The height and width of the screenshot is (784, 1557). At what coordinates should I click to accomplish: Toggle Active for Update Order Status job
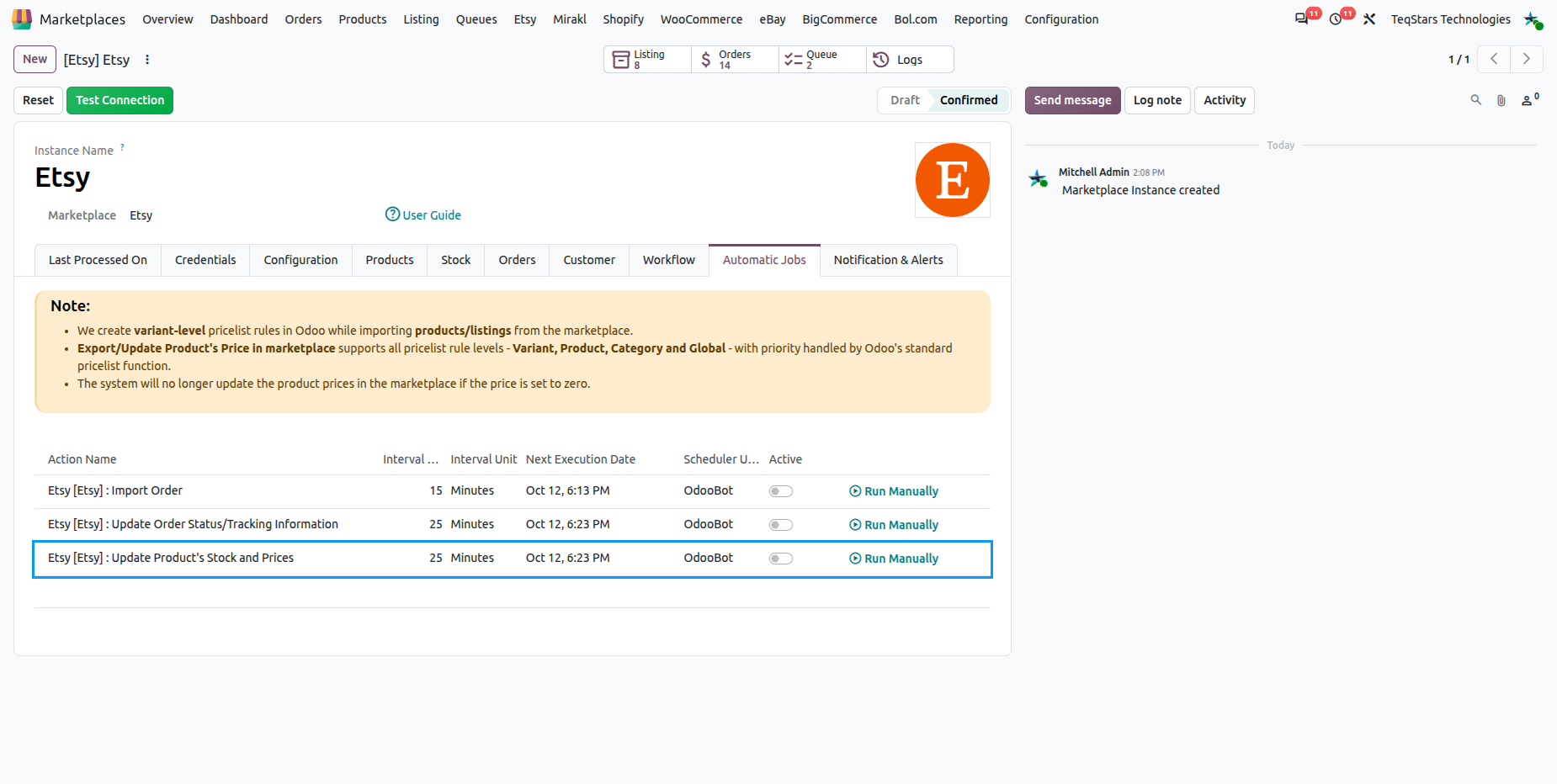[x=781, y=525]
